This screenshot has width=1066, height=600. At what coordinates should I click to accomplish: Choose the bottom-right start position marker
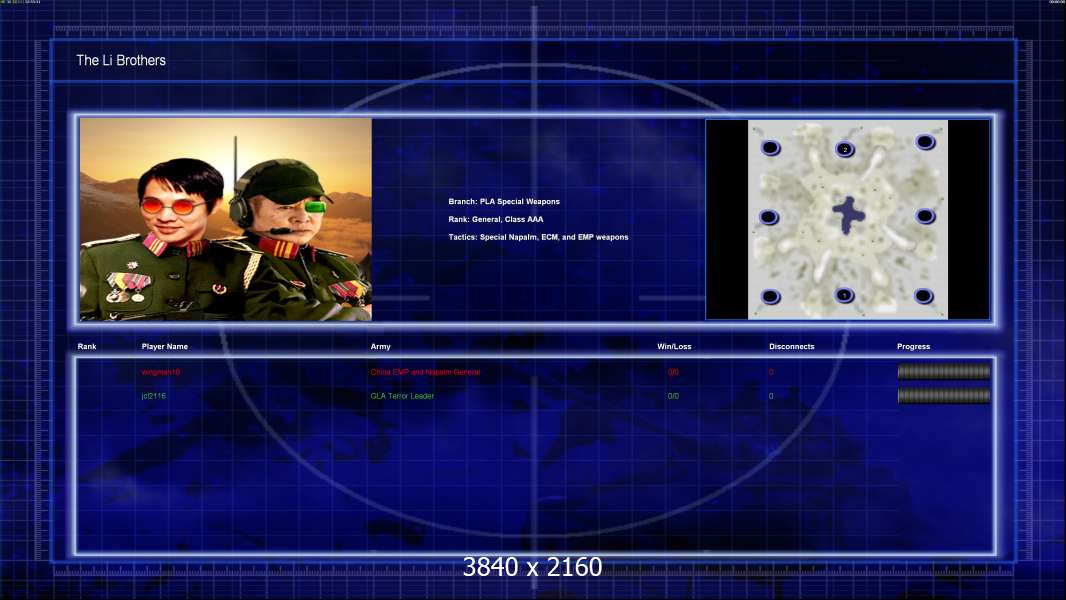[x=924, y=296]
